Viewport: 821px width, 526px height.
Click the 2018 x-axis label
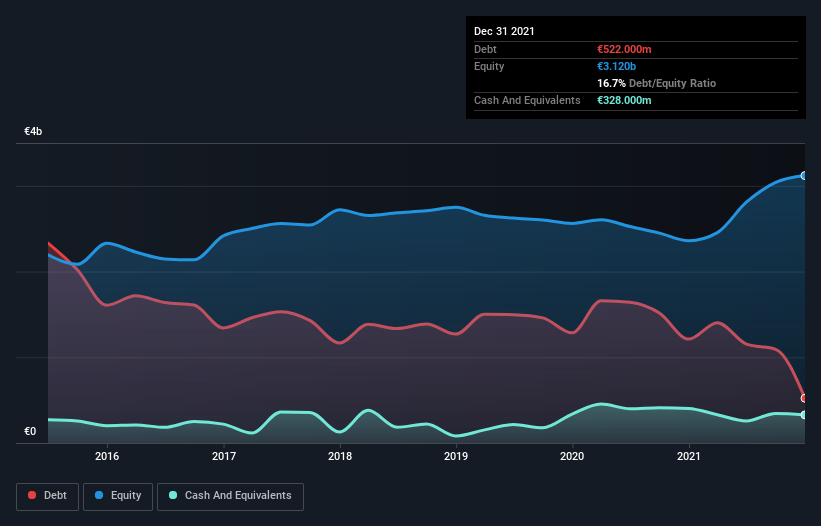coord(340,456)
